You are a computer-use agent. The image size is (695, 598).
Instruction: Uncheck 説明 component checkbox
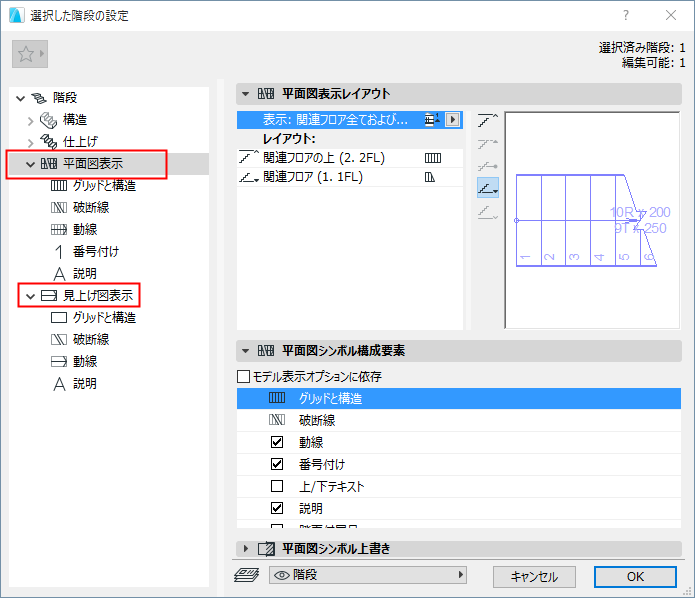pos(277,508)
